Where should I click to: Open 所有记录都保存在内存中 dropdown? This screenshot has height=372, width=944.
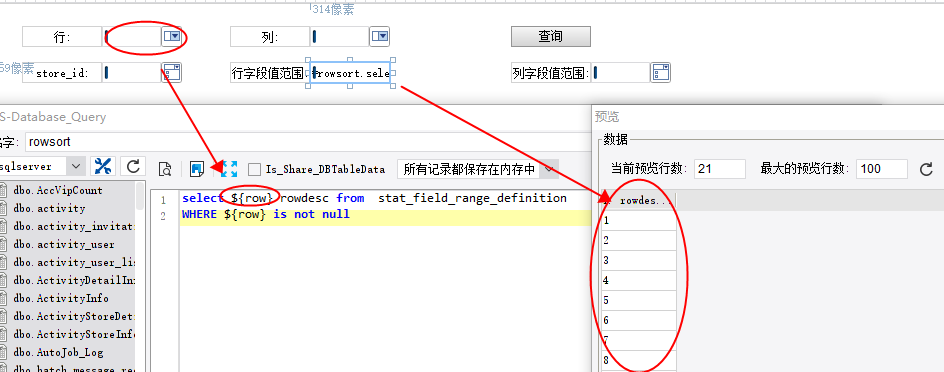pyautogui.click(x=548, y=169)
